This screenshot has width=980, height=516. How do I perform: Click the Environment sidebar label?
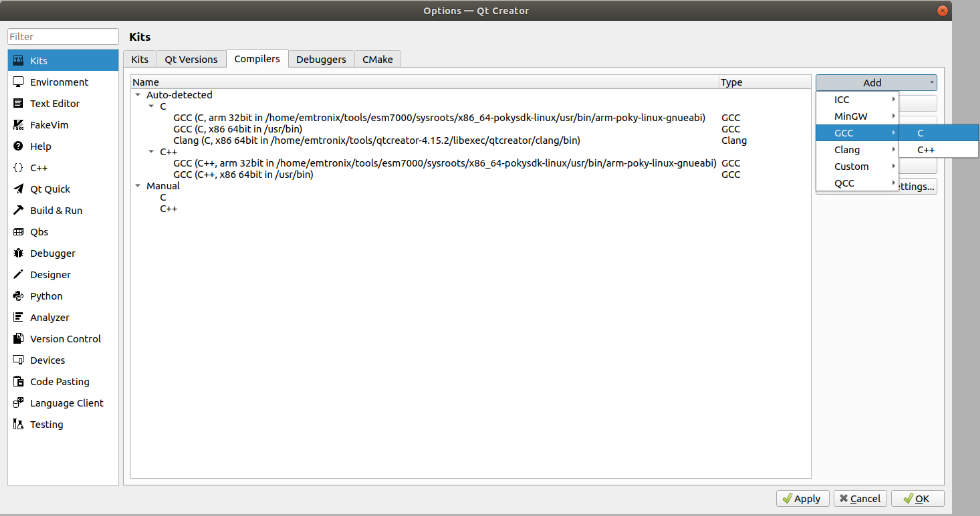click(59, 82)
